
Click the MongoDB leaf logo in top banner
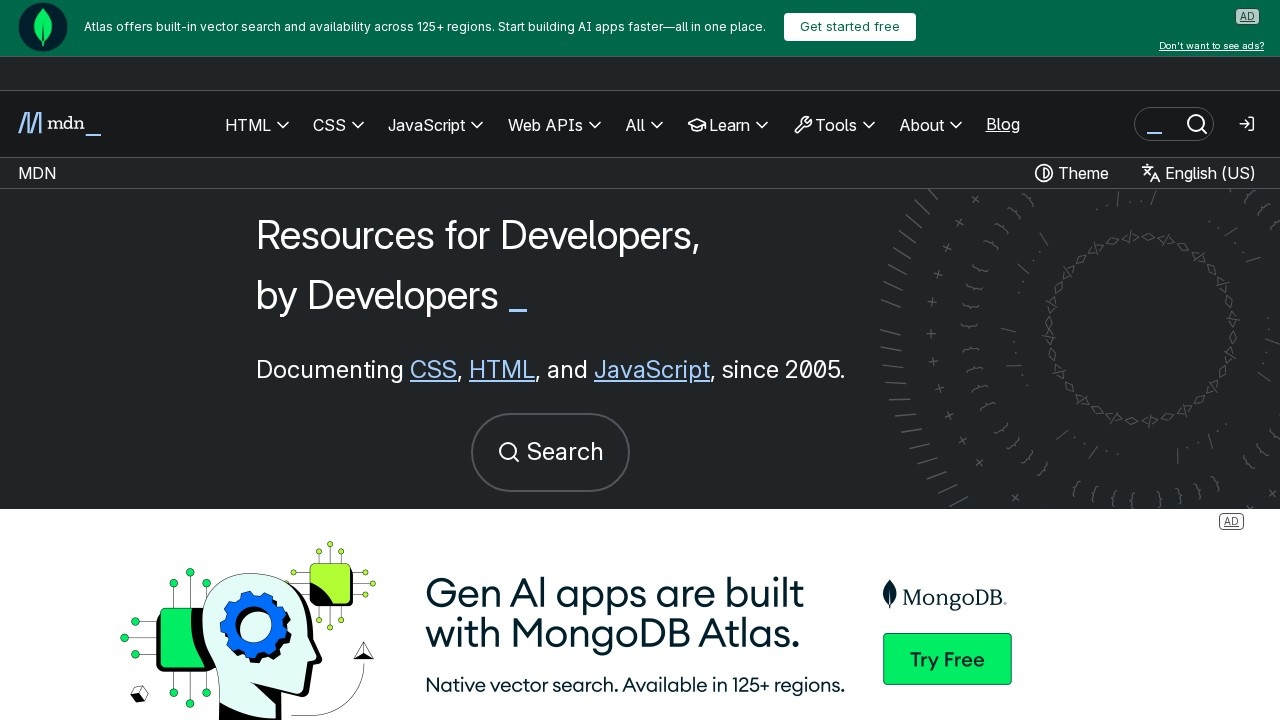pos(43,27)
